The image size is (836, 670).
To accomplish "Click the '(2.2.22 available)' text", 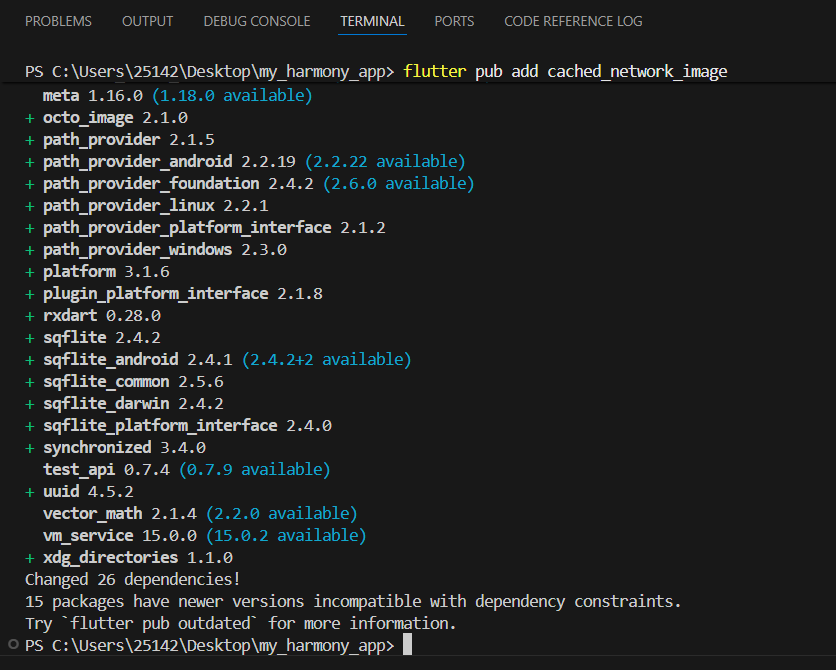I will pos(385,162).
